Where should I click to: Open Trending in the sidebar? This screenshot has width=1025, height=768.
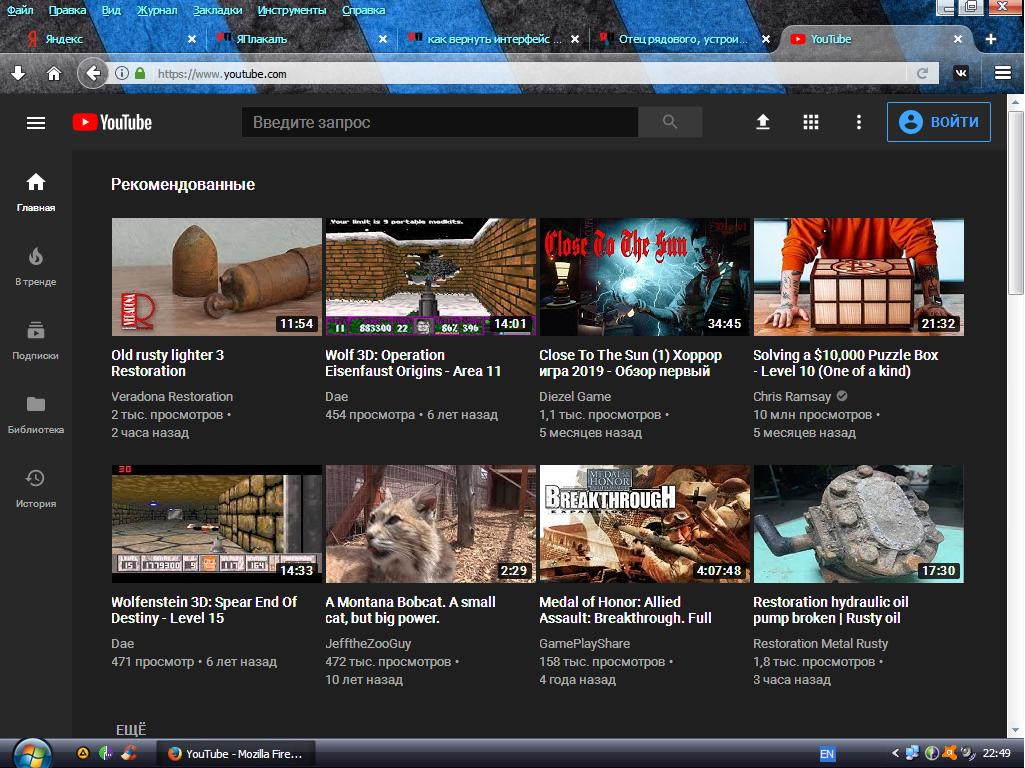click(x=36, y=266)
